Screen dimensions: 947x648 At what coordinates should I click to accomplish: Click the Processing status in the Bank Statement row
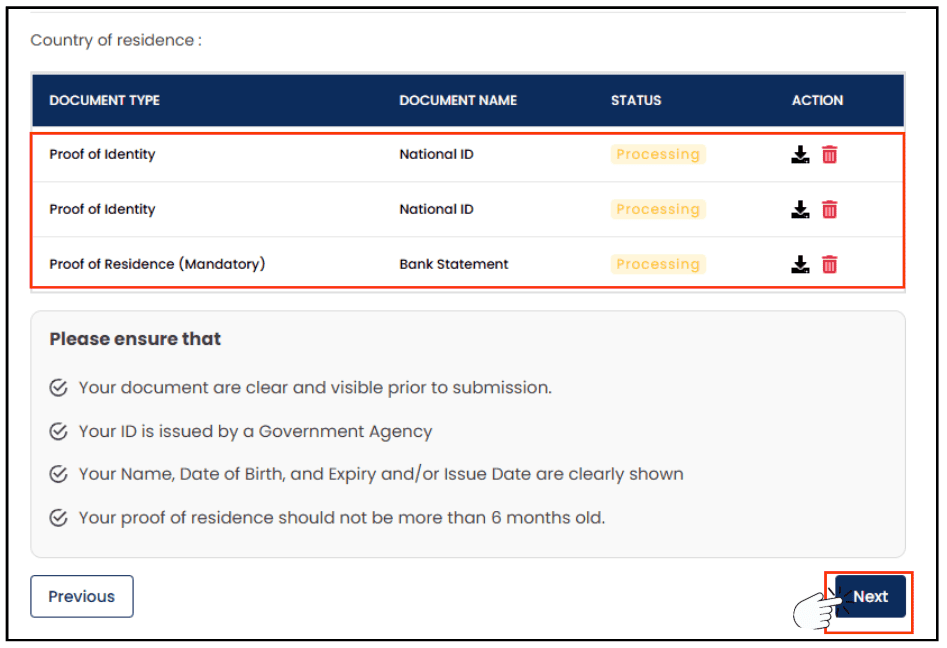coord(658,265)
